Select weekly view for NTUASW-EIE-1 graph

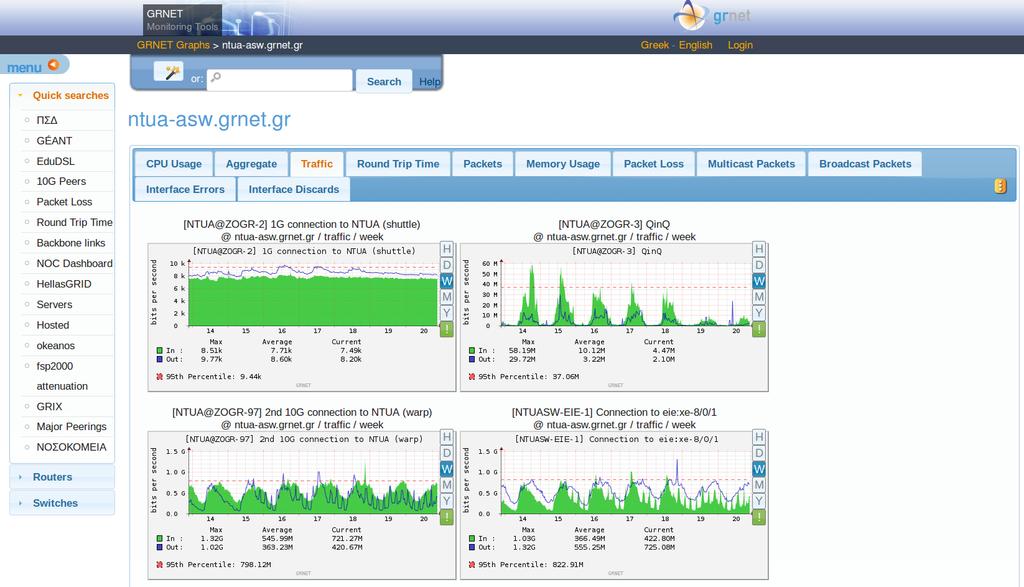coord(759,469)
